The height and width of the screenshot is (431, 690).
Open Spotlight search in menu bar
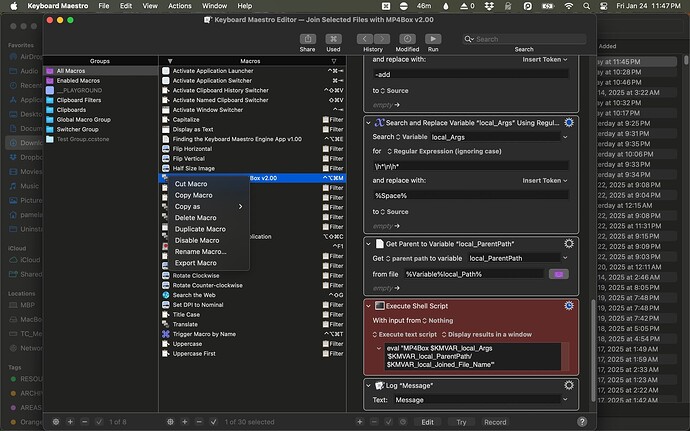(586, 6)
